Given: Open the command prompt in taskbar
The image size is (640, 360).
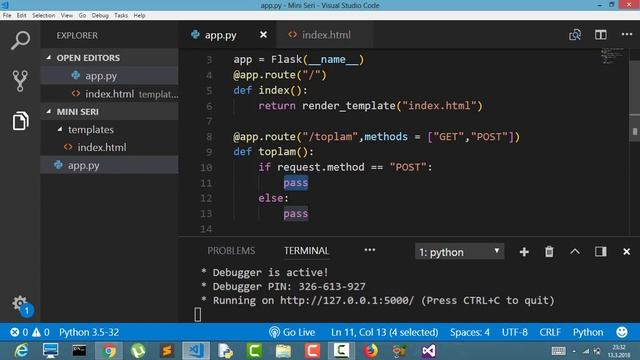Looking at the screenshot, I should click(x=79, y=351).
